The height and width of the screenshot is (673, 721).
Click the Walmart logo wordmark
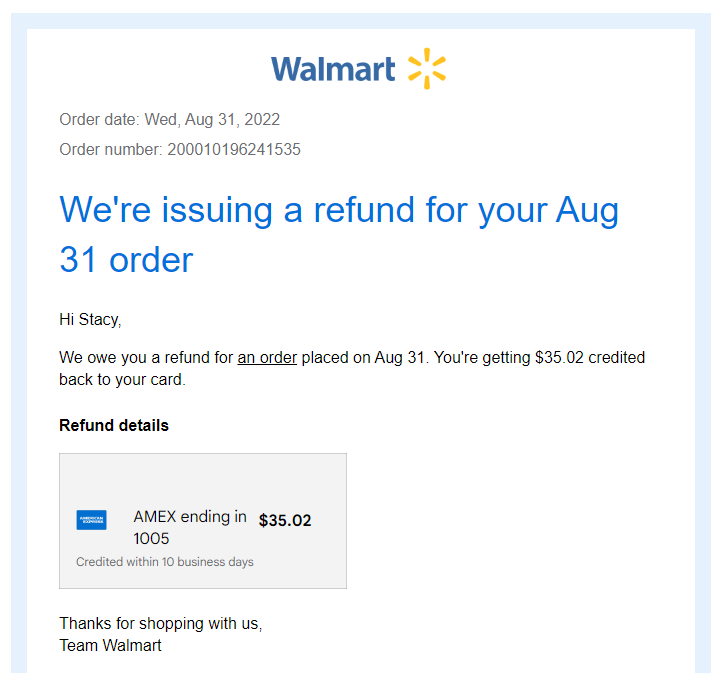click(x=333, y=69)
